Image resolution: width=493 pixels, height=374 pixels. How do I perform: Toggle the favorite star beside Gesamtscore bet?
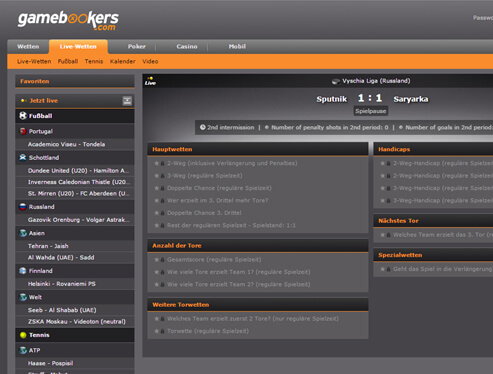point(156,260)
